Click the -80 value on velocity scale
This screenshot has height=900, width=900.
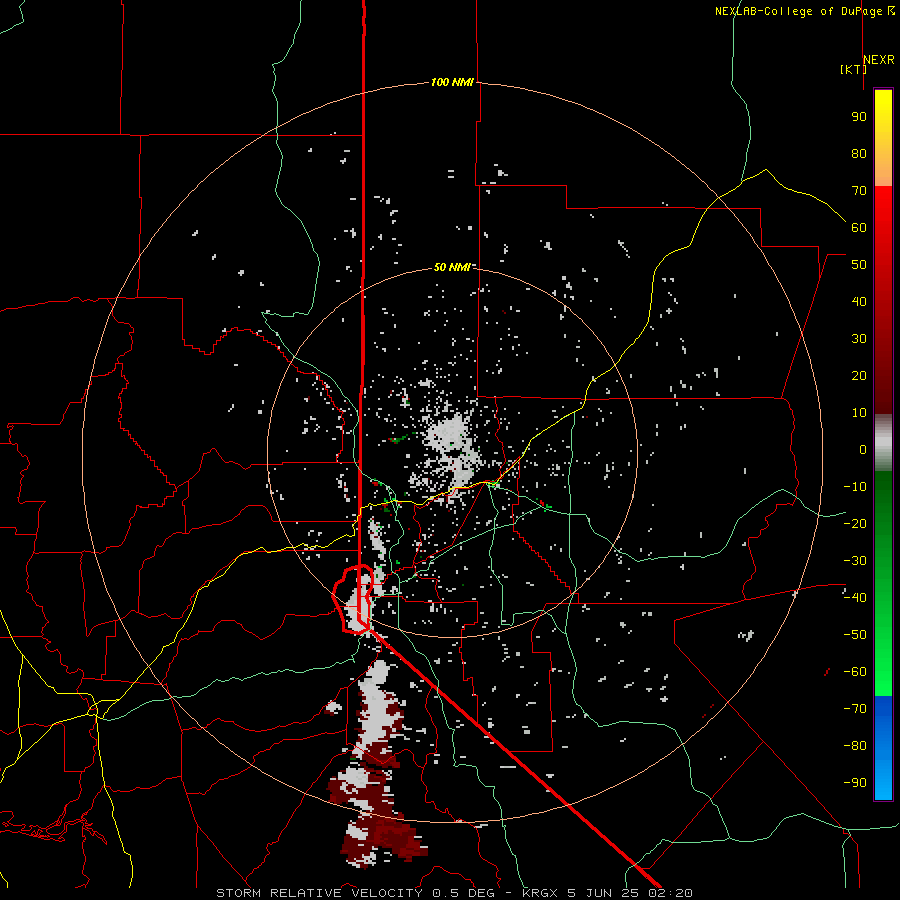[x=855, y=746]
